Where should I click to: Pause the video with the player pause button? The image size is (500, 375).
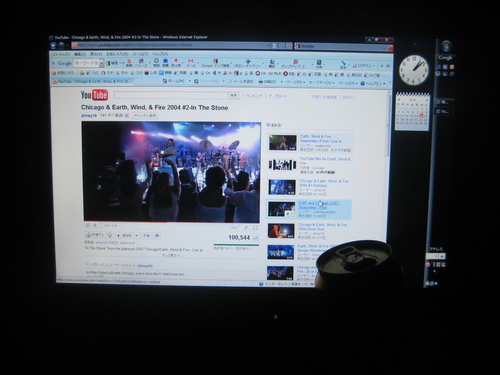pyautogui.click(x=88, y=226)
